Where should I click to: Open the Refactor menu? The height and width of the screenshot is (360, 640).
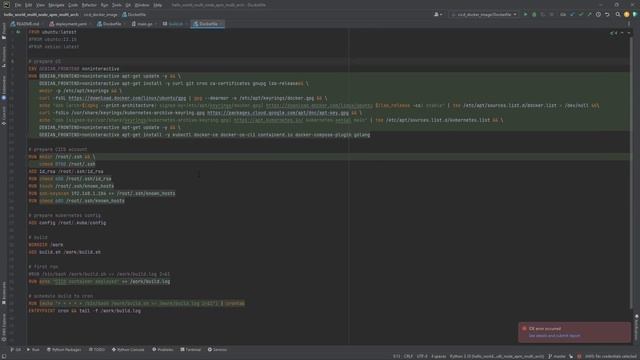point(89,5)
